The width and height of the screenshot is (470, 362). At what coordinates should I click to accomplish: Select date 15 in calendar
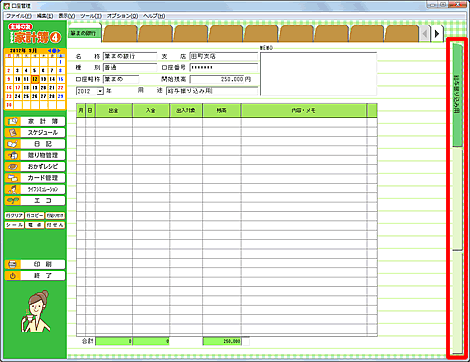[60, 79]
